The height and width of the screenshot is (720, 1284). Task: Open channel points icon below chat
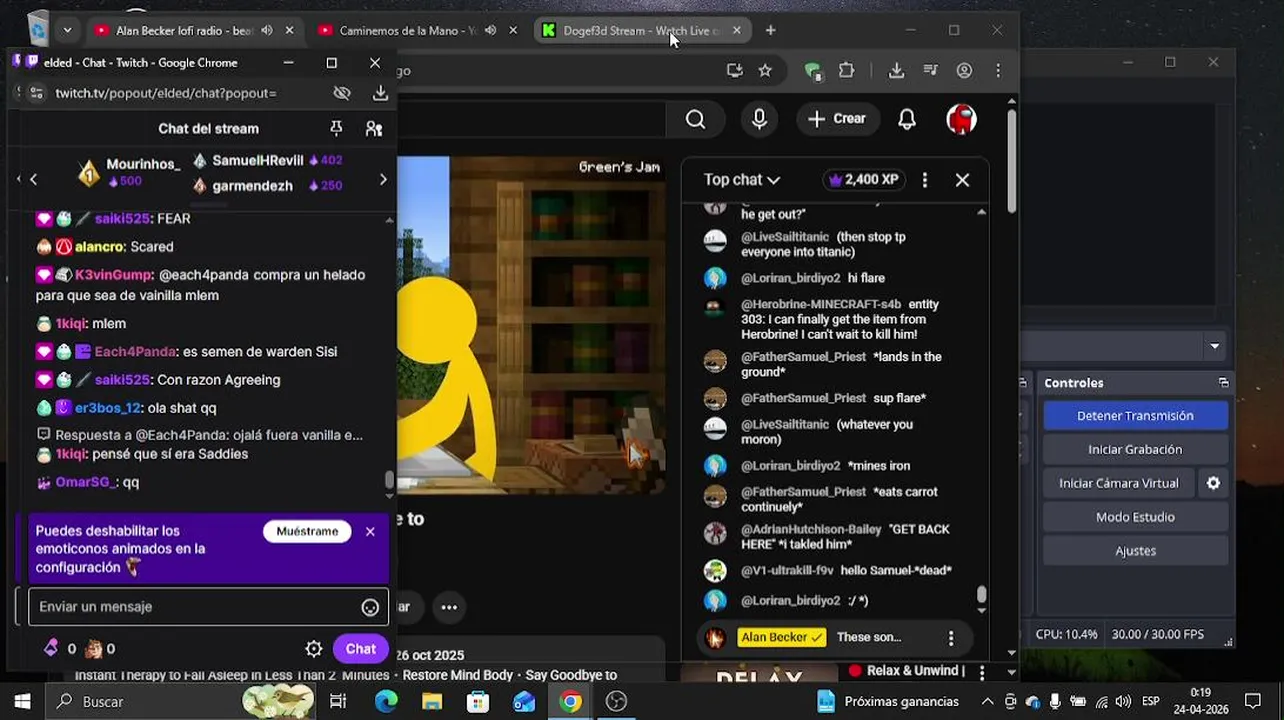coord(93,649)
